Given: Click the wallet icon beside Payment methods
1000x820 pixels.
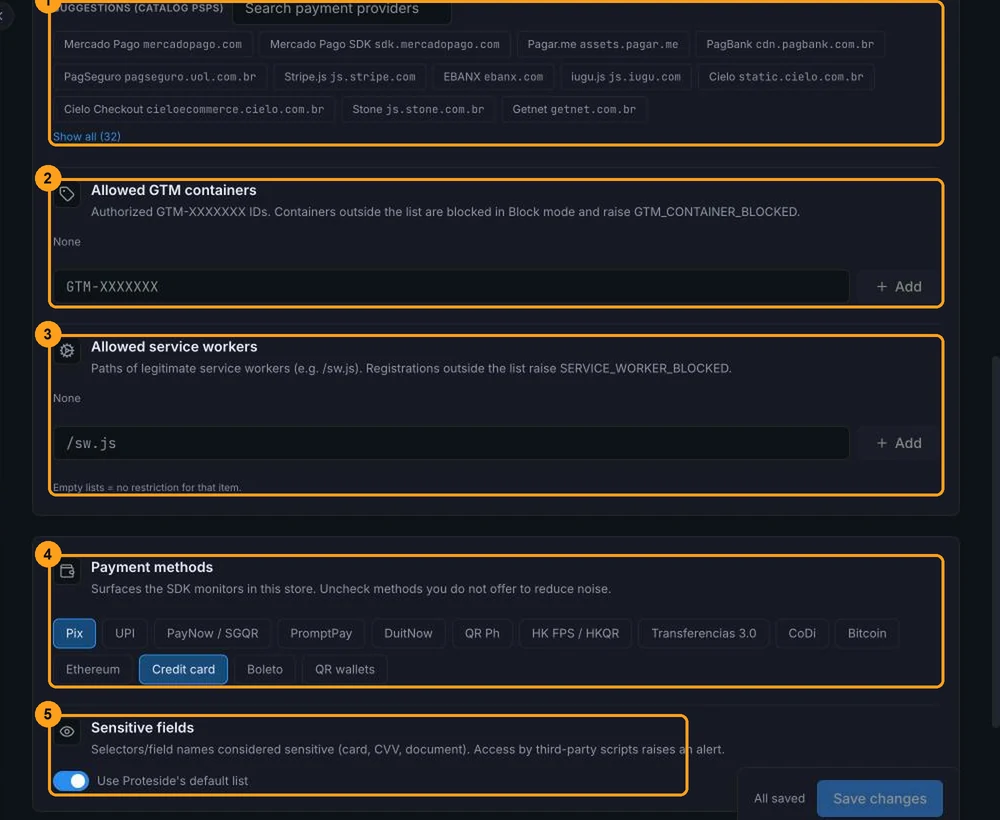Looking at the screenshot, I should pyautogui.click(x=67, y=571).
